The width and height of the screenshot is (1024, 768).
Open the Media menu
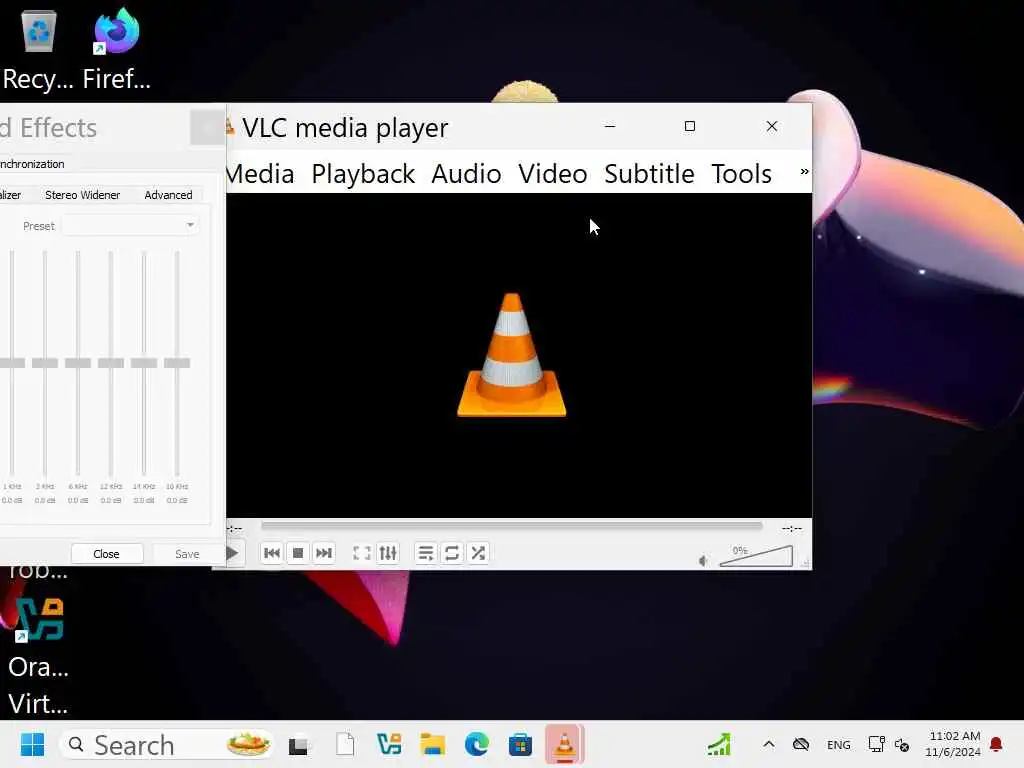pyautogui.click(x=260, y=174)
